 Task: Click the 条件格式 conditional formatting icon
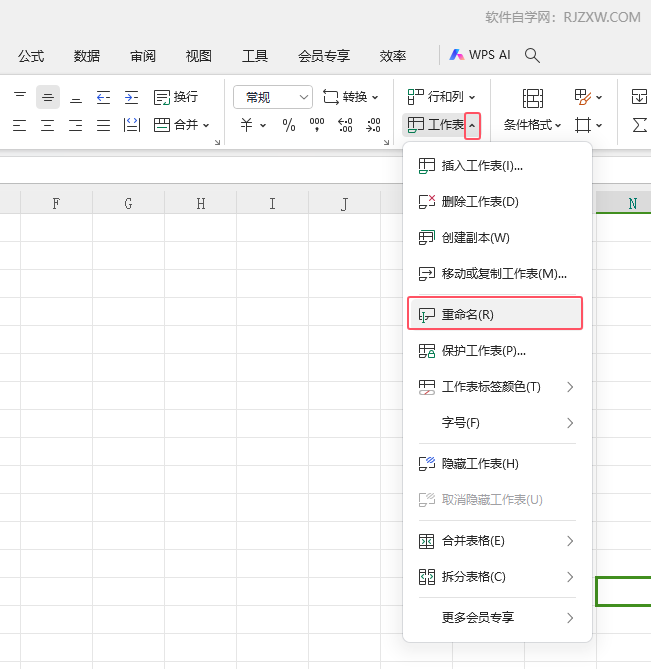[533, 98]
